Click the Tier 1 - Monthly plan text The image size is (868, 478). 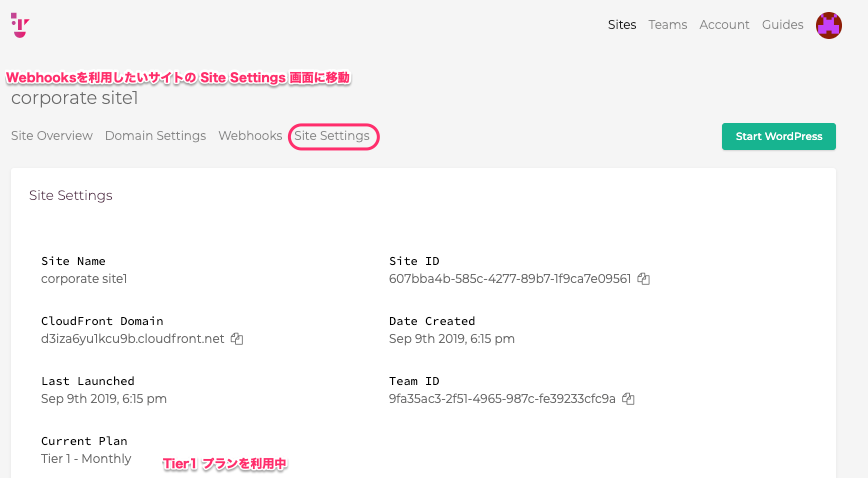click(x=86, y=459)
